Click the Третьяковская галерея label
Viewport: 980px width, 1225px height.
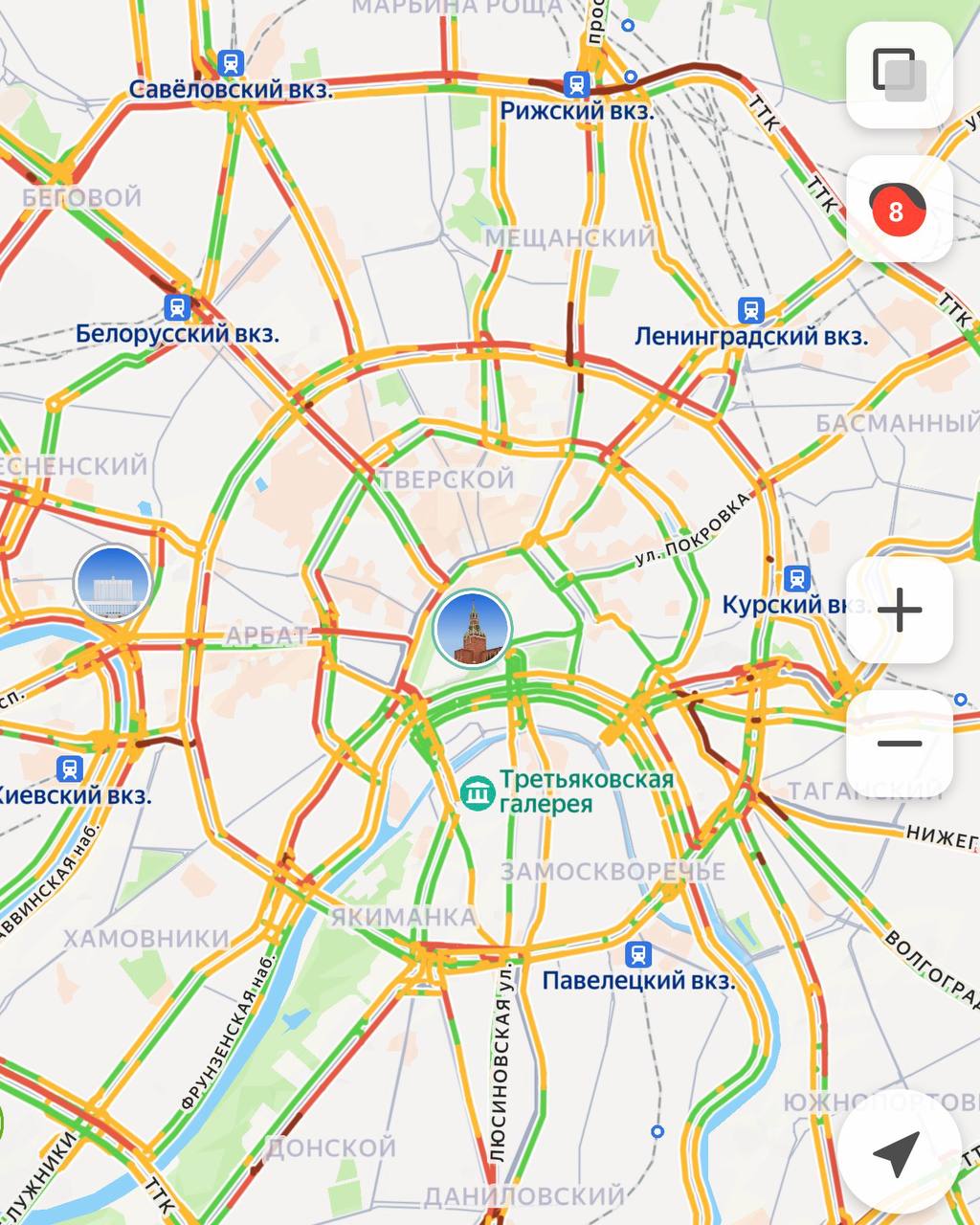pyautogui.click(x=587, y=791)
